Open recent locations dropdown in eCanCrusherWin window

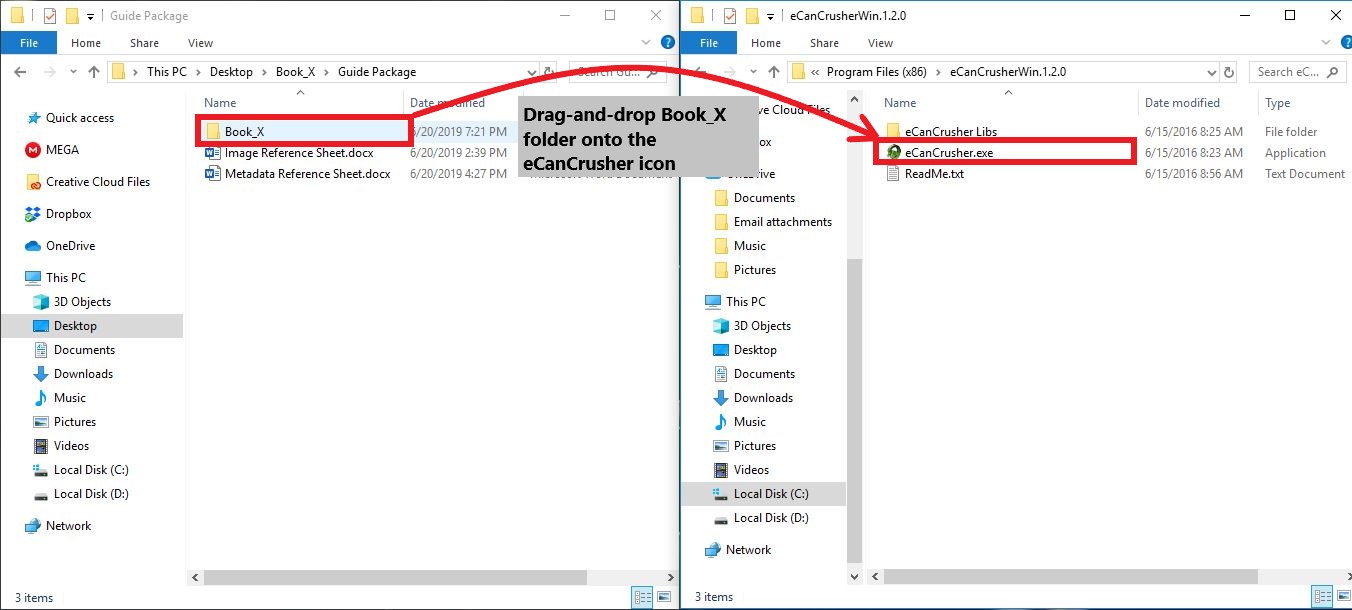(x=751, y=72)
